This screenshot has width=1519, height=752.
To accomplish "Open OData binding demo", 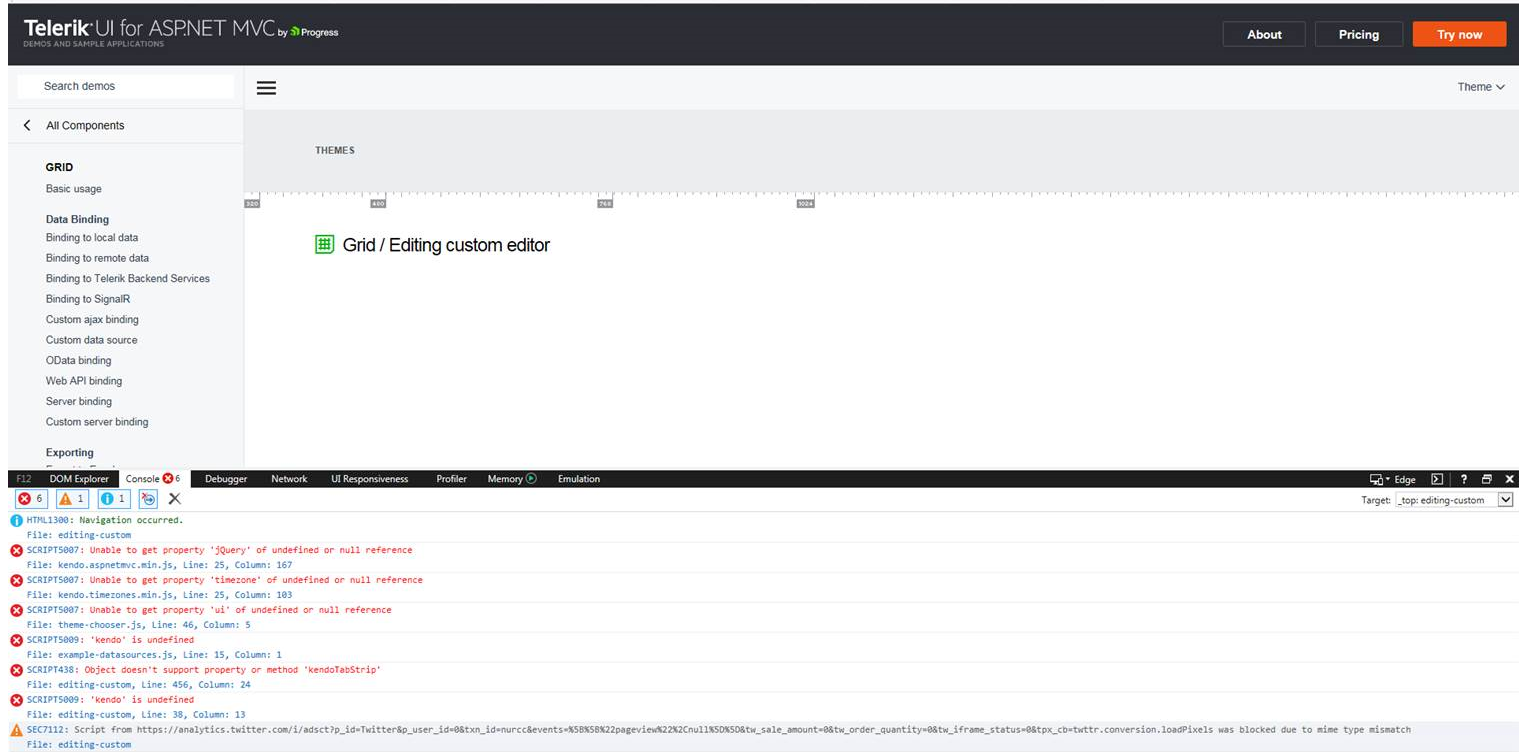I will pyautogui.click(x=79, y=361).
